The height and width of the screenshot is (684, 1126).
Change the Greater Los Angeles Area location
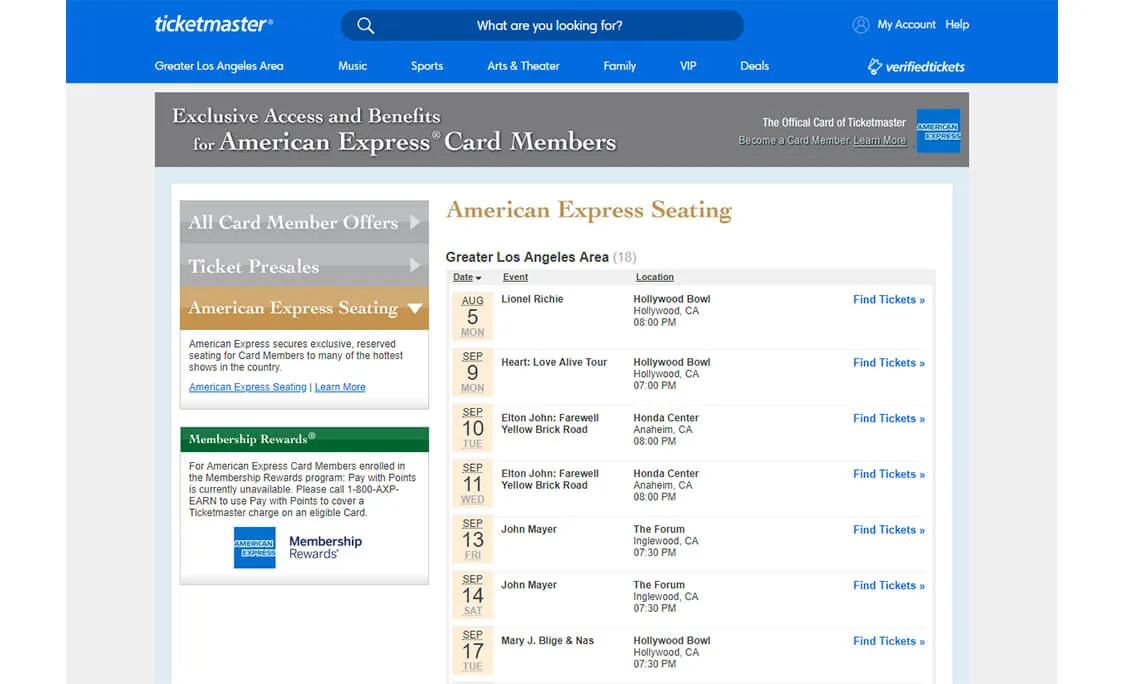pos(219,66)
